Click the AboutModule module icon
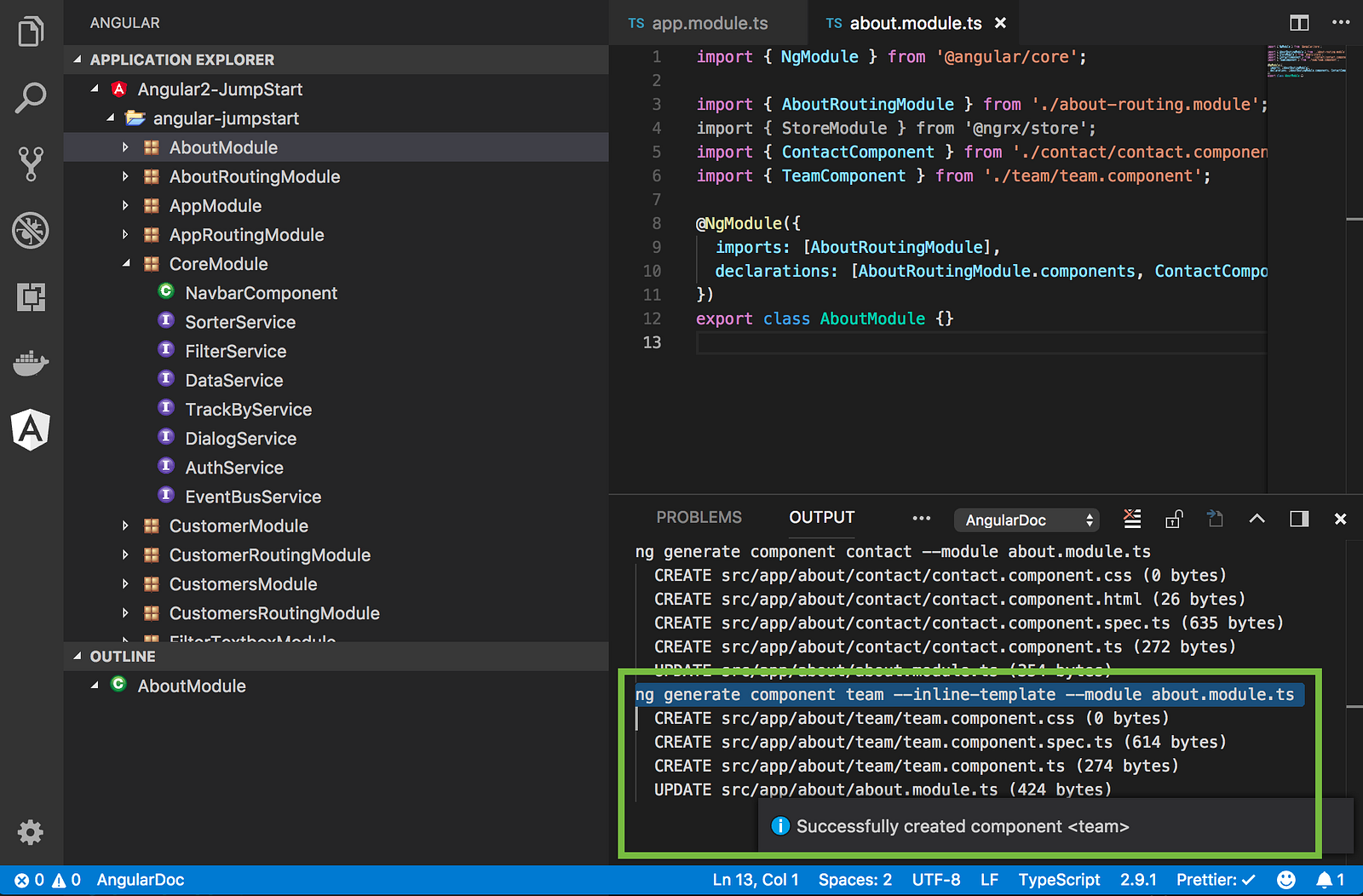The width and height of the screenshot is (1363, 896). pyautogui.click(x=152, y=147)
